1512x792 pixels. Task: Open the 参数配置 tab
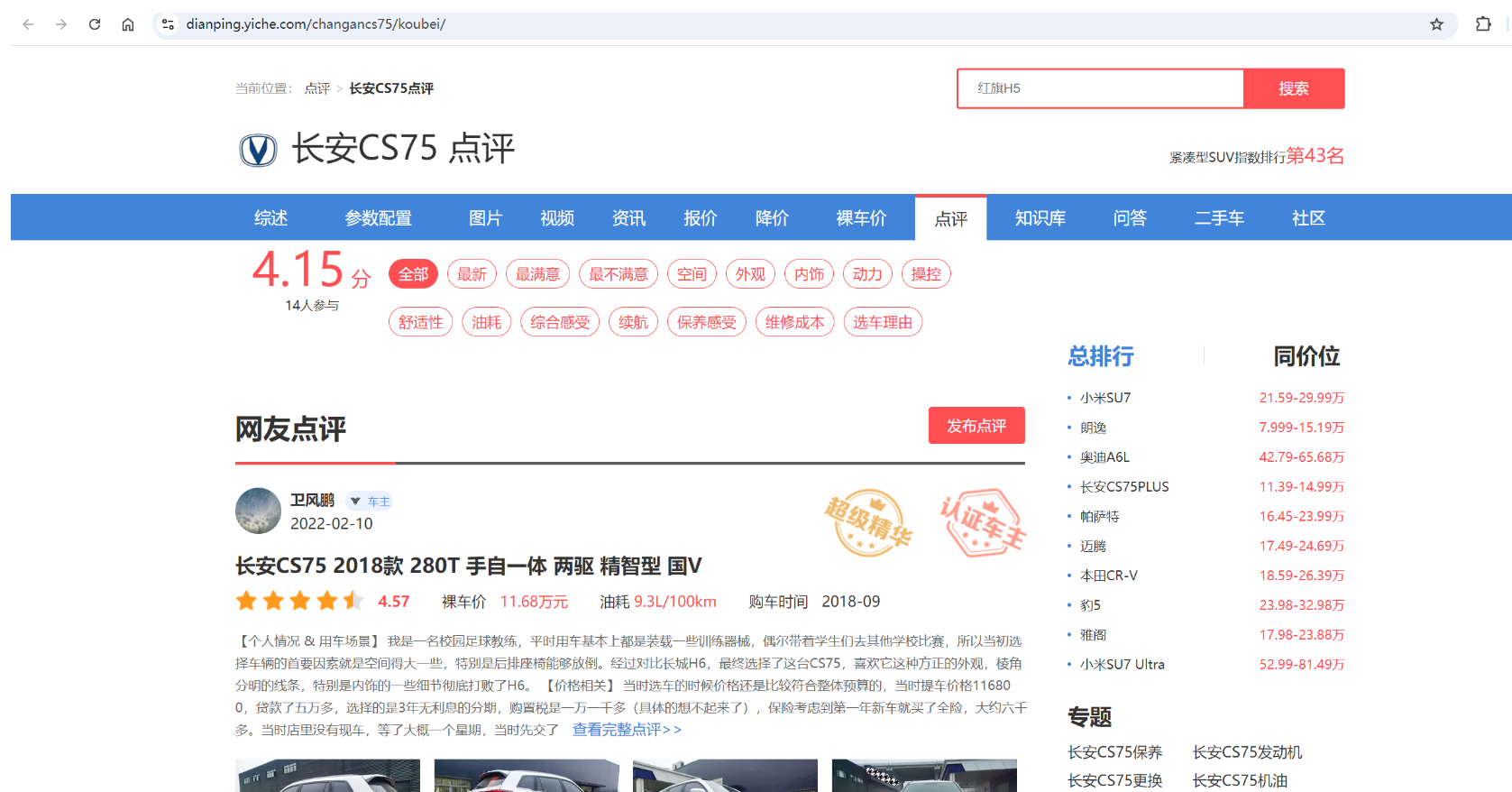pyautogui.click(x=379, y=218)
